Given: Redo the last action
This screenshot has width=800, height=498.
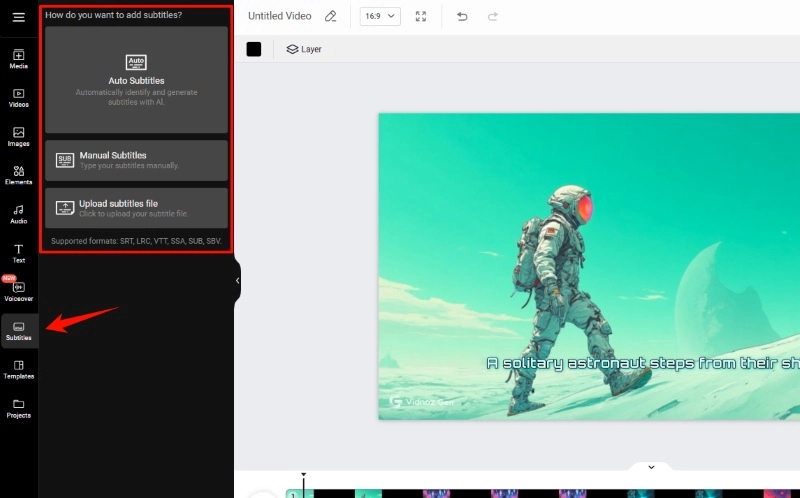Looking at the screenshot, I should (492, 16).
